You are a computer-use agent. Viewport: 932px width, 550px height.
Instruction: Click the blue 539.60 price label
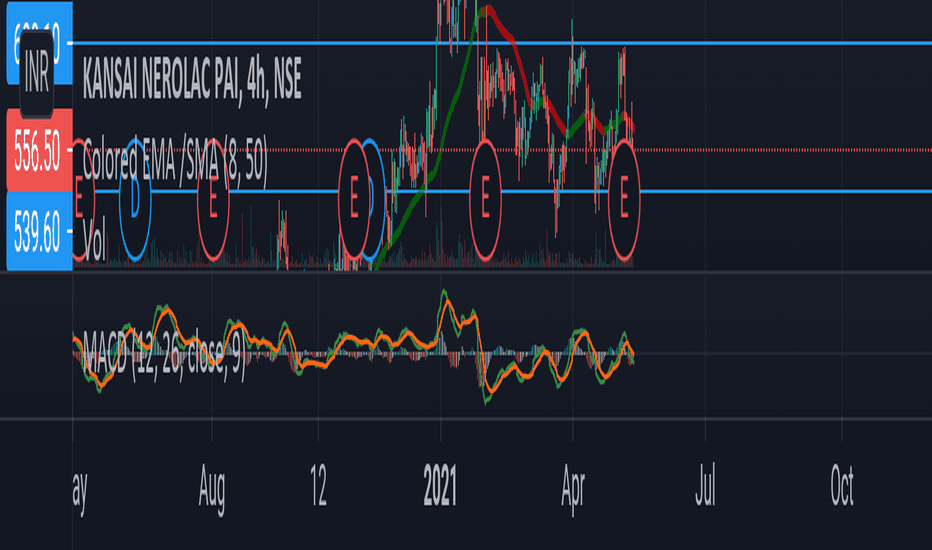point(39,231)
